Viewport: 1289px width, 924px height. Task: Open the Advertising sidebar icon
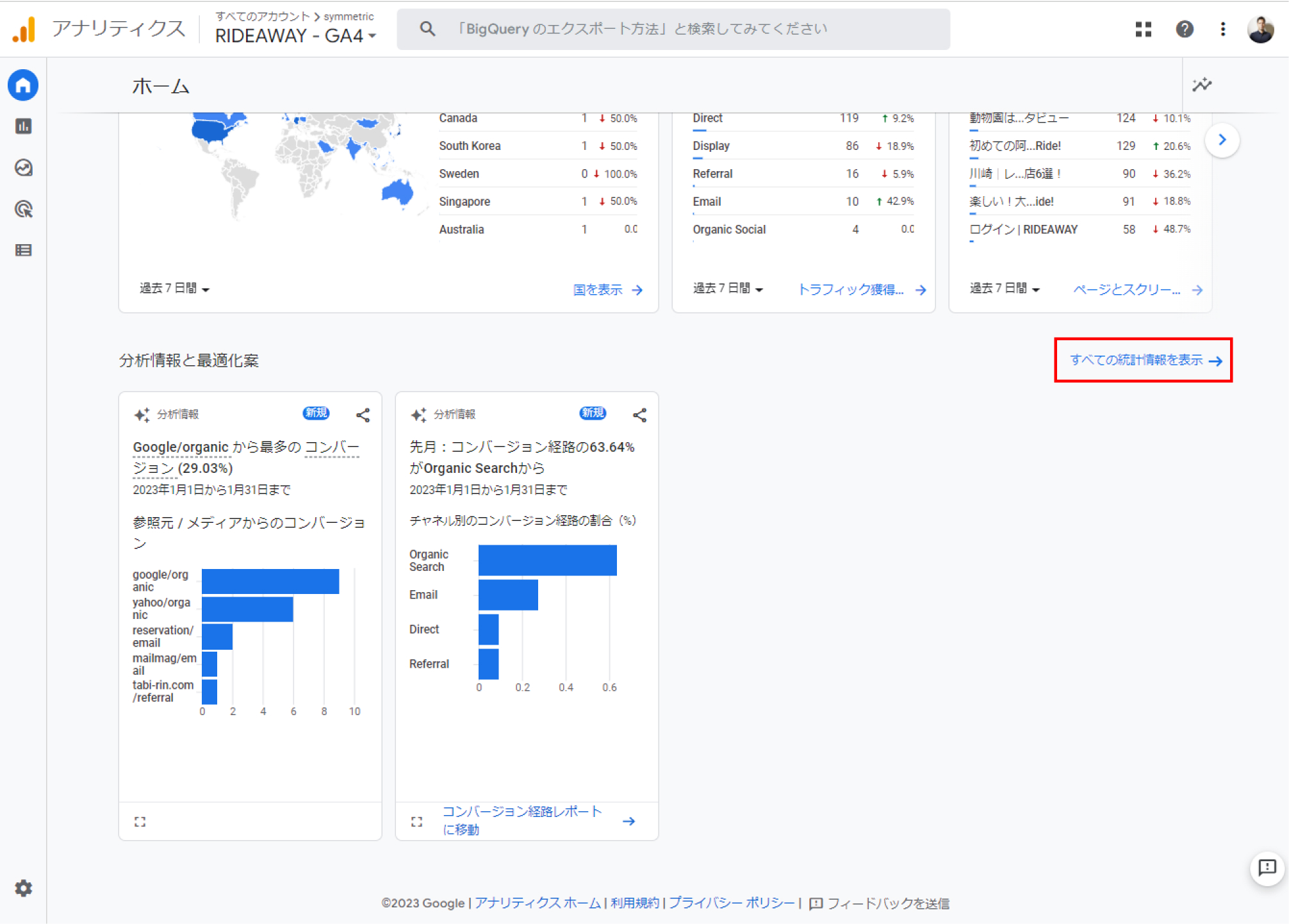23,209
